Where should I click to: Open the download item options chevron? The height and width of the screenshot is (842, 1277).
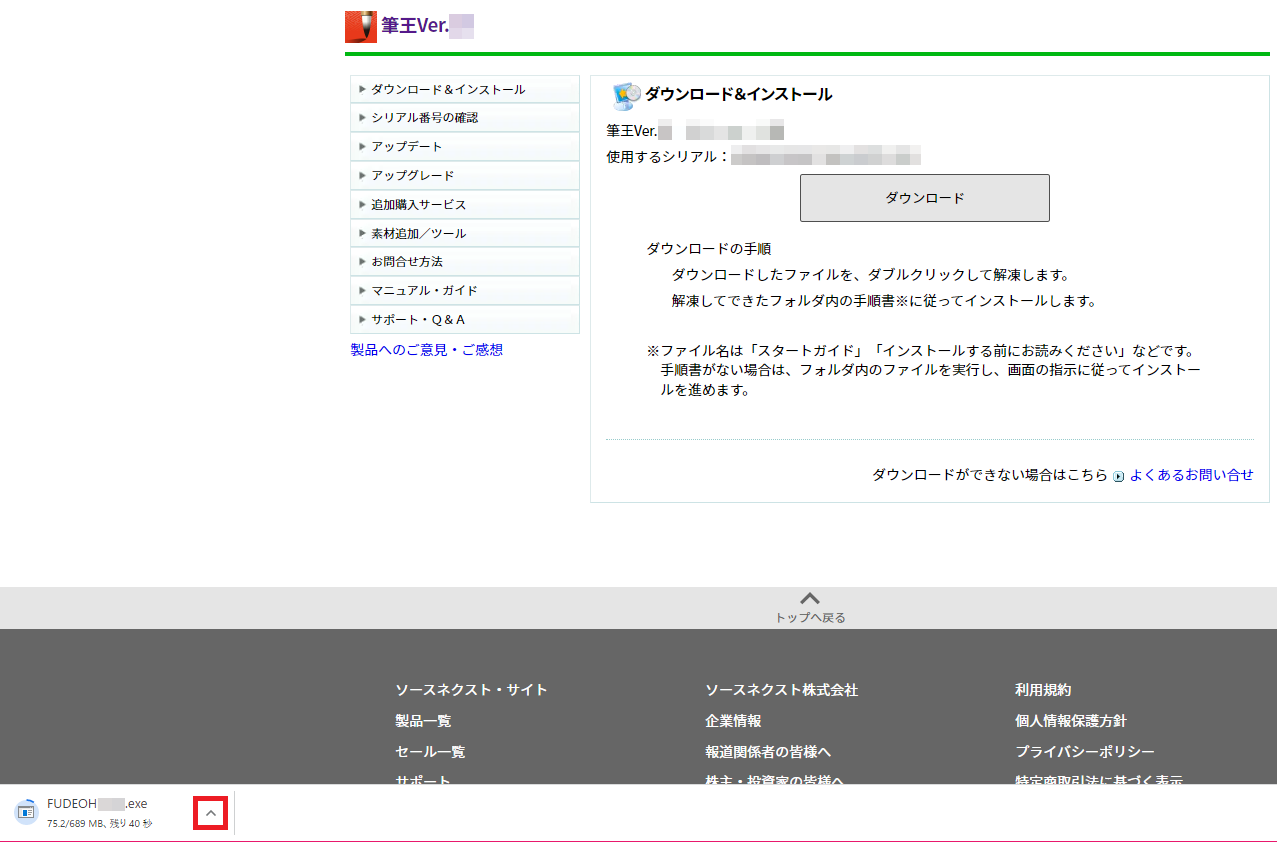coord(210,813)
